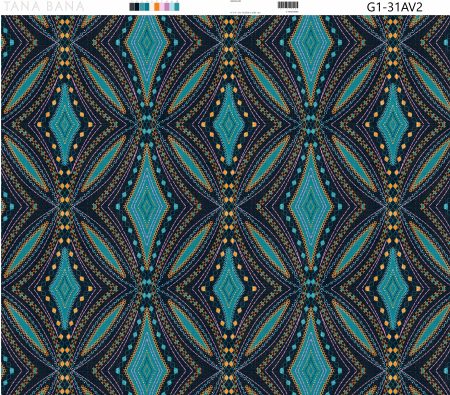450x395 pixels.
Task: Pick the light blue color swatch
Action: (x=172, y=7)
